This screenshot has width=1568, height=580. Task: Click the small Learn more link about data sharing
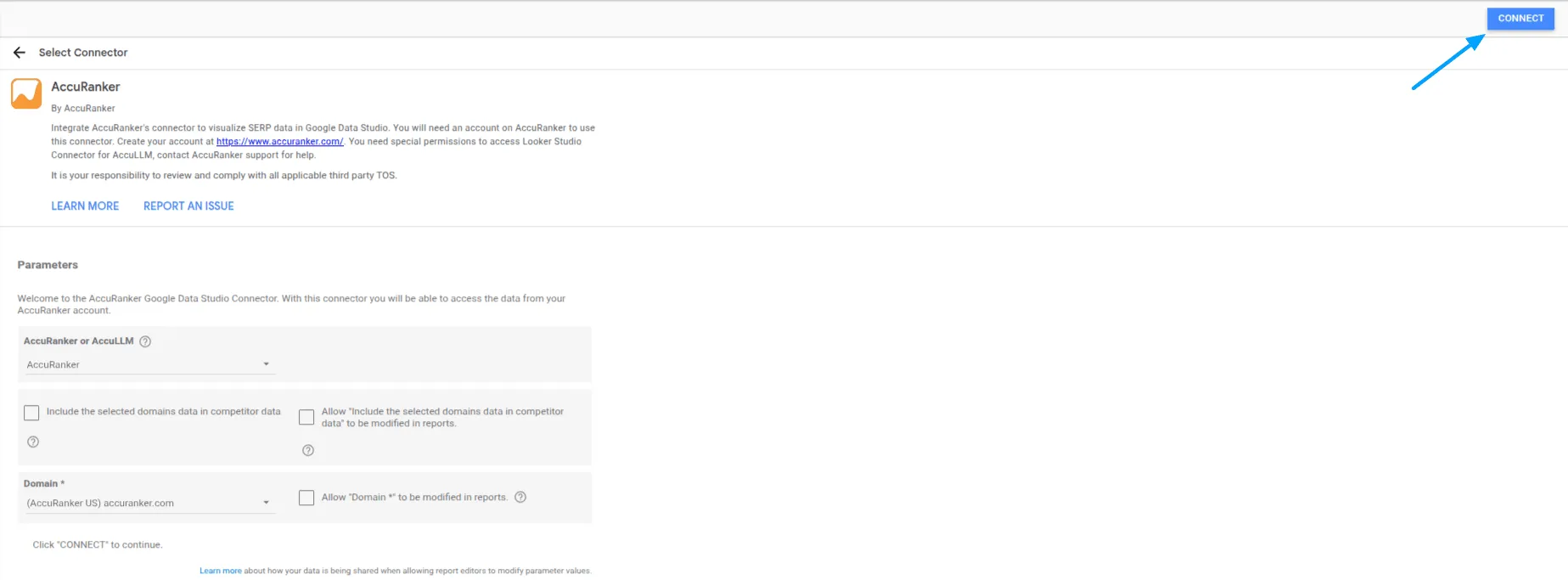coord(220,571)
